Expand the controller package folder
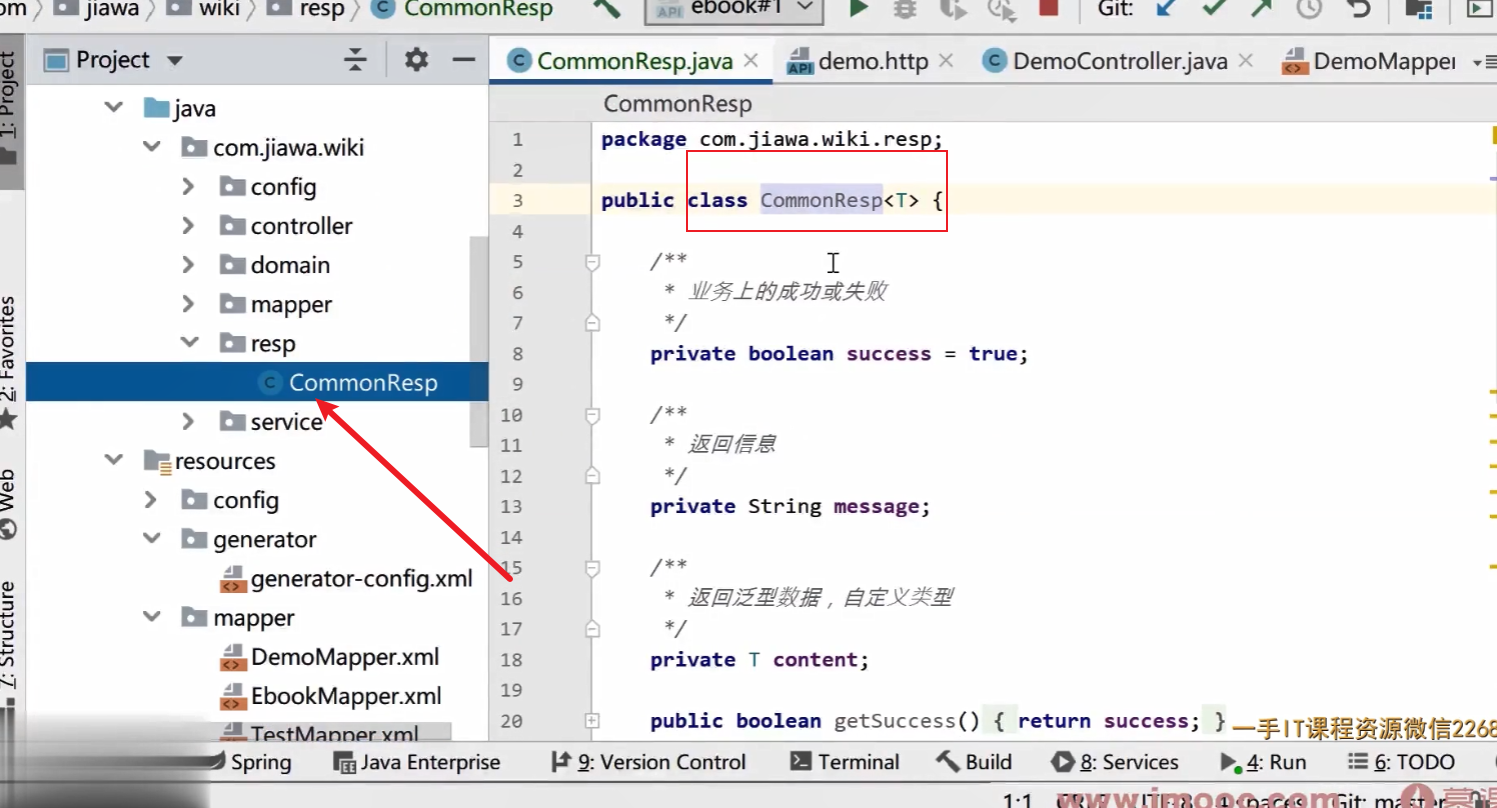Screen dimensions: 1497x808 (188, 226)
